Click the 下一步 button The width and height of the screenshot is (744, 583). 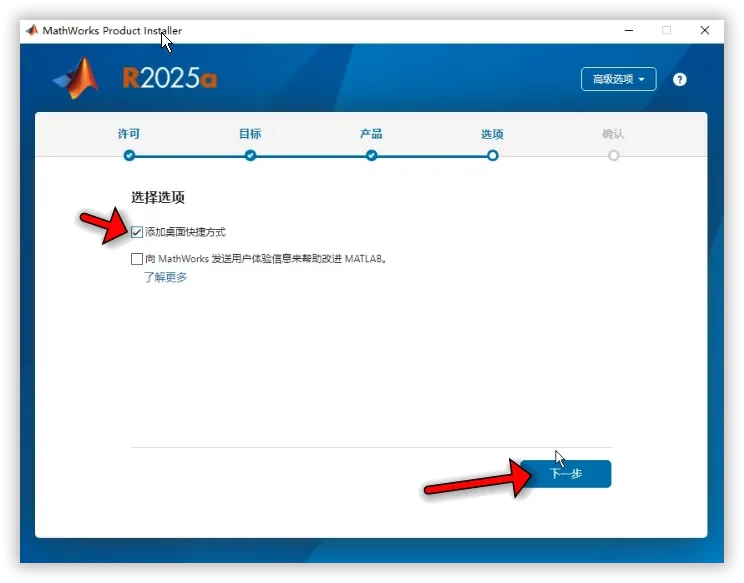(566, 473)
